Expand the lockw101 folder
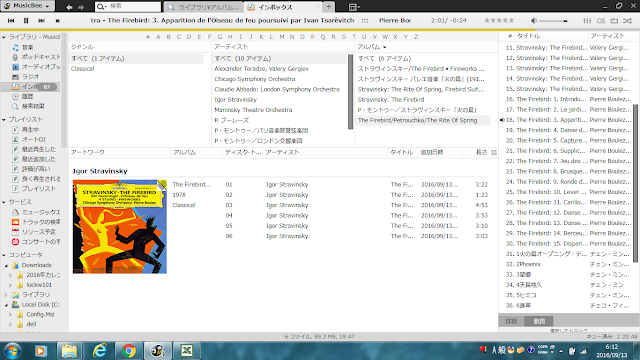This screenshot has width=640, height=360. pos(11,285)
